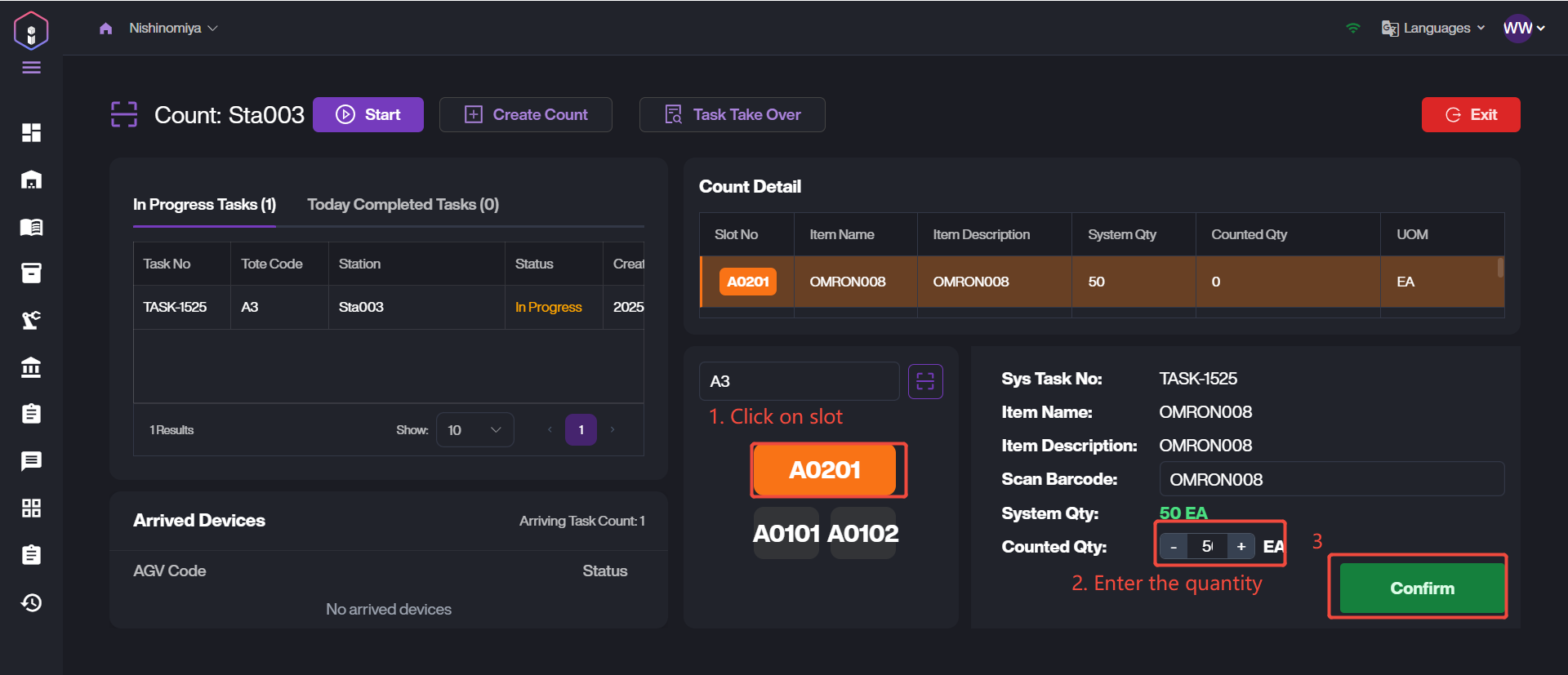
Task: Select the In Progress Tasks tab
Action: (204, 205)
